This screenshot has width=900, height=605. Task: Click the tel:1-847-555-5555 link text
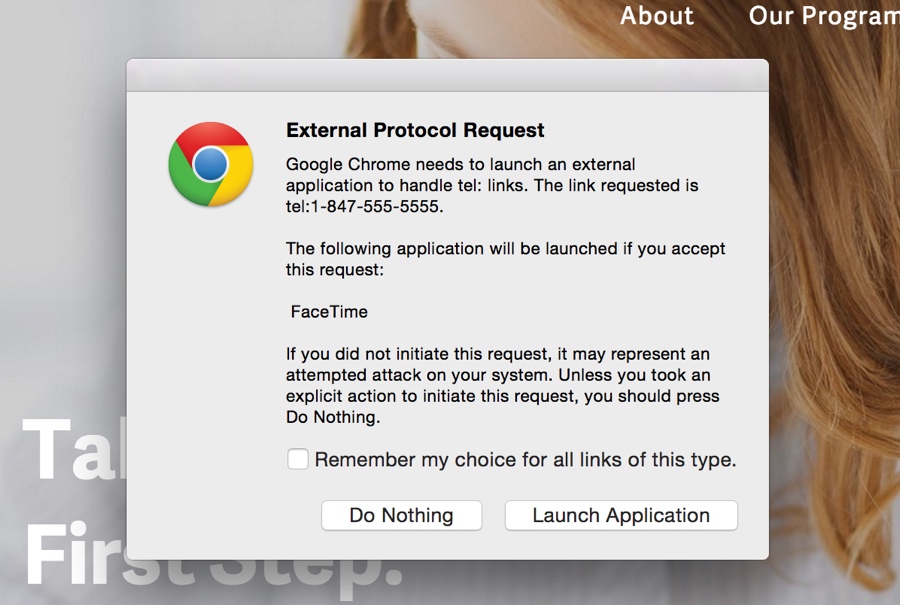[363, 207]
